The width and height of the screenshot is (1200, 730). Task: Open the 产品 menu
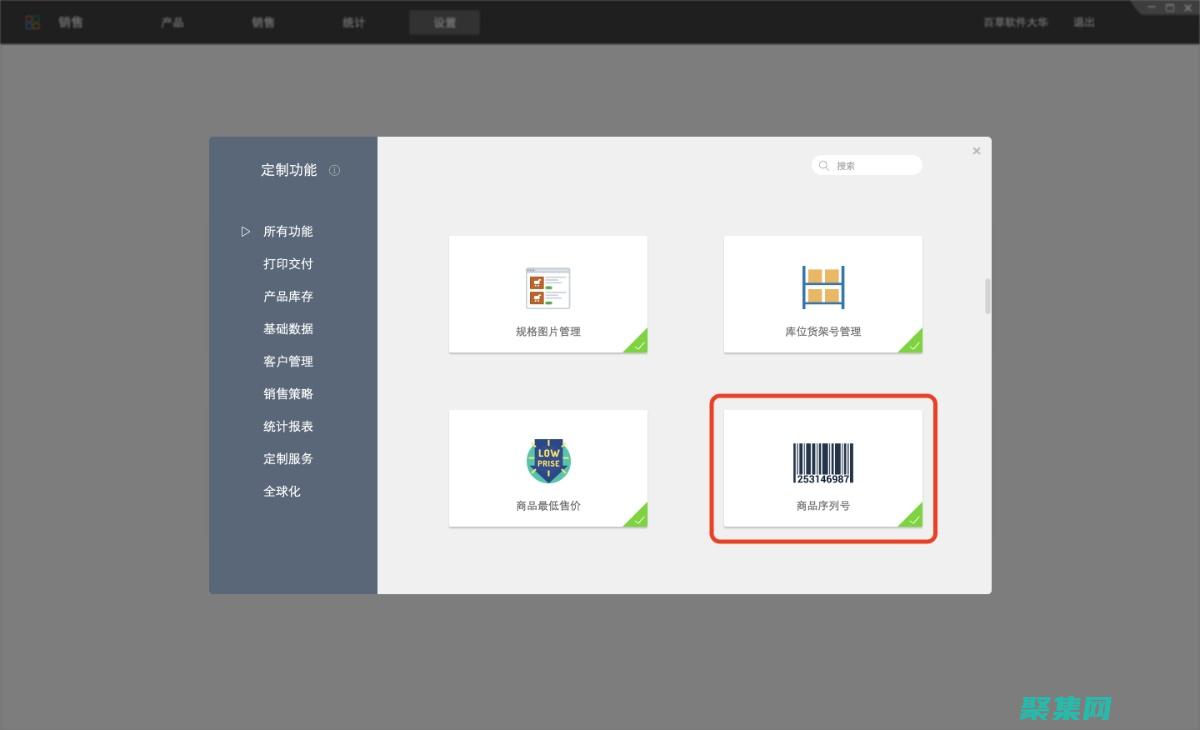[172, 21]
